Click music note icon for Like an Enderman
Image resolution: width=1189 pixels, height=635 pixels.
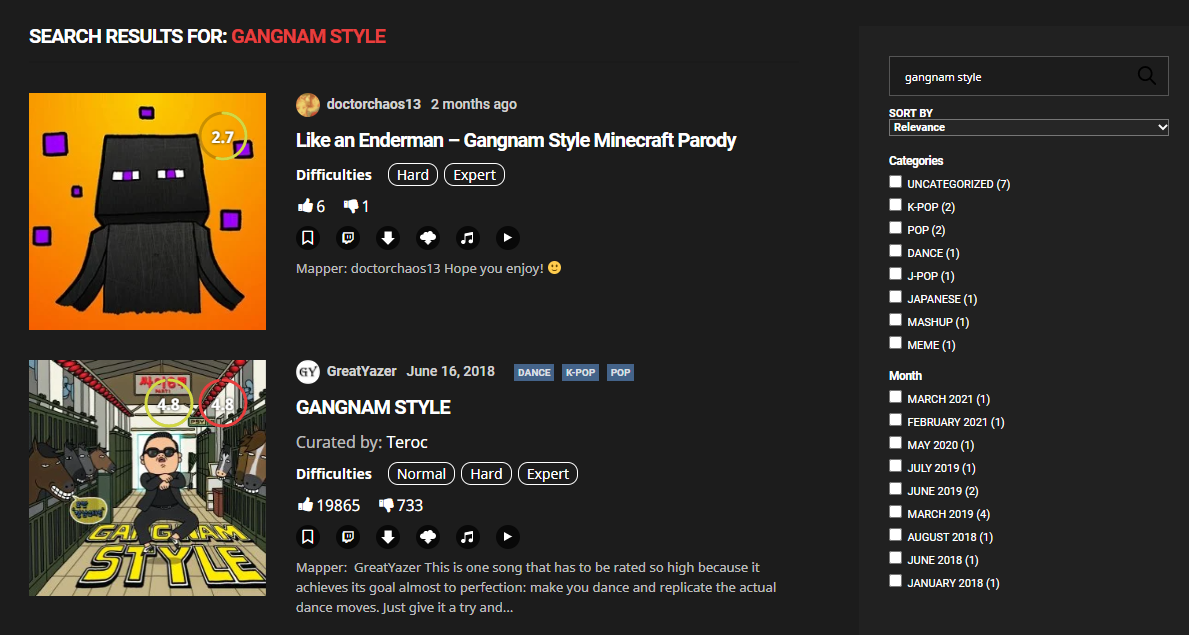click(468, 238)
